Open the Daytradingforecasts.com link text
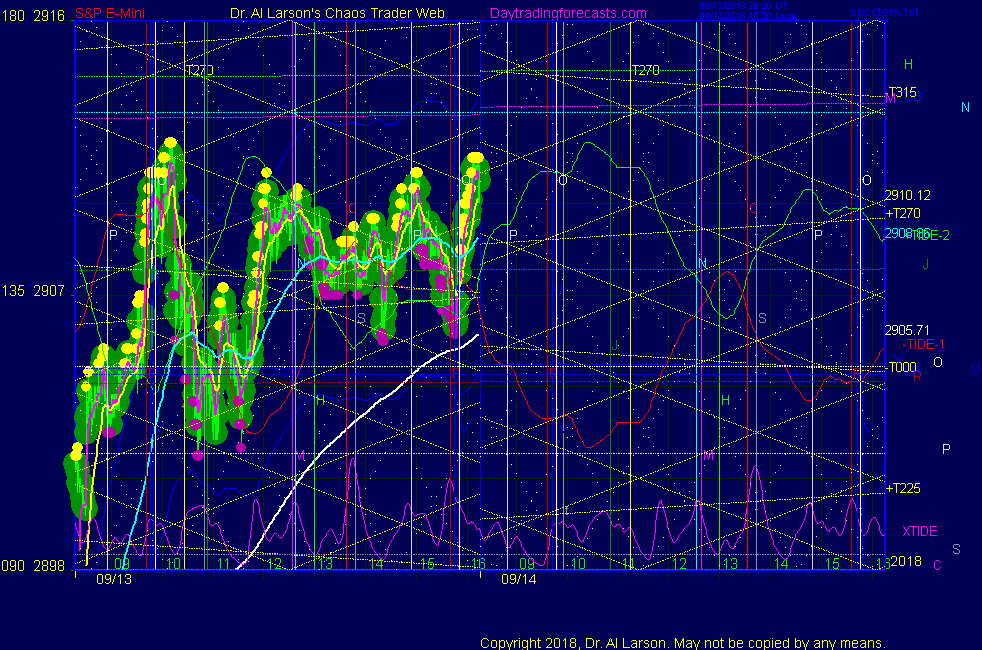Screen dimensions: 982x650 click(568, 13)
